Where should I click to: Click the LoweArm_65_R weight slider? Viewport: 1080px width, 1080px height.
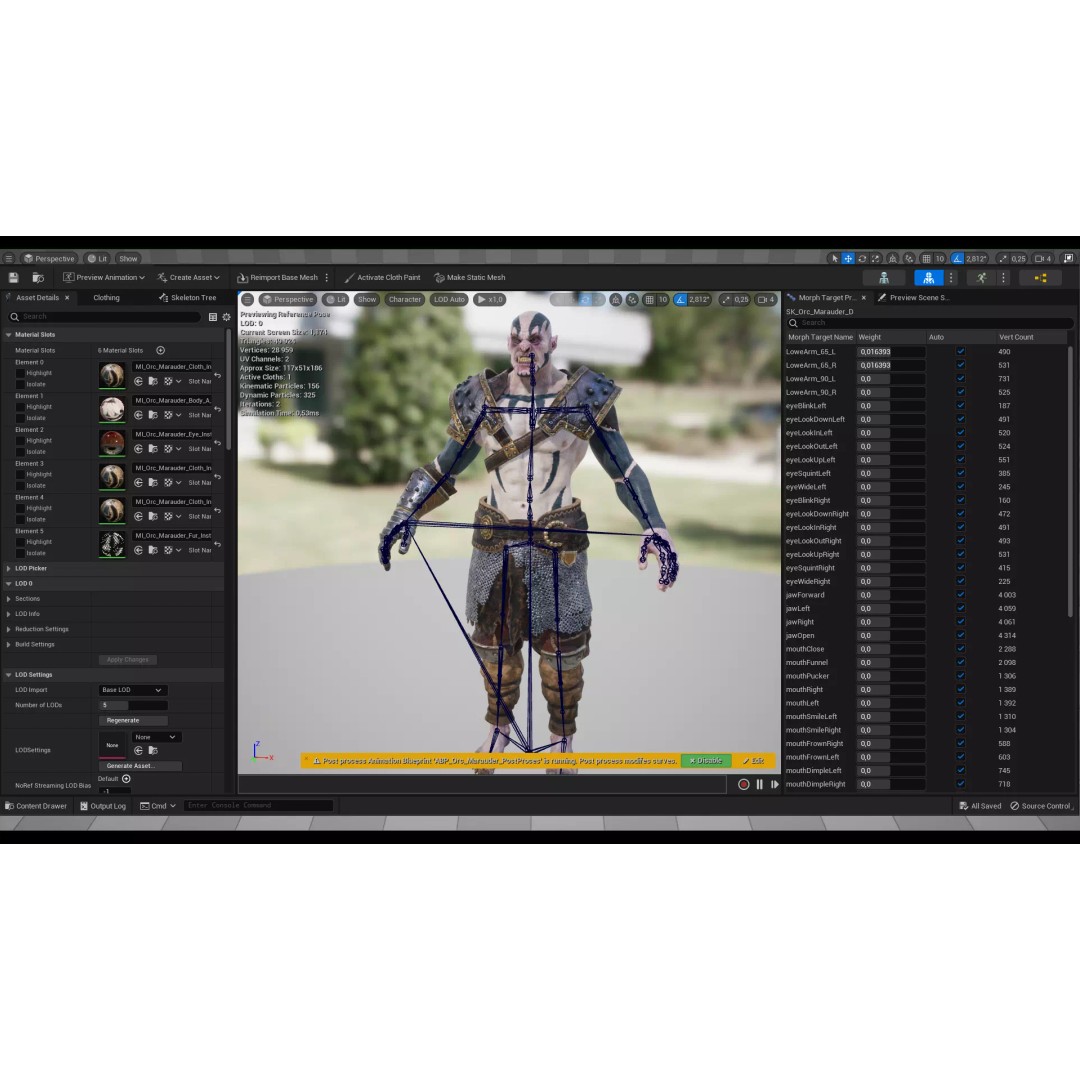891,365
